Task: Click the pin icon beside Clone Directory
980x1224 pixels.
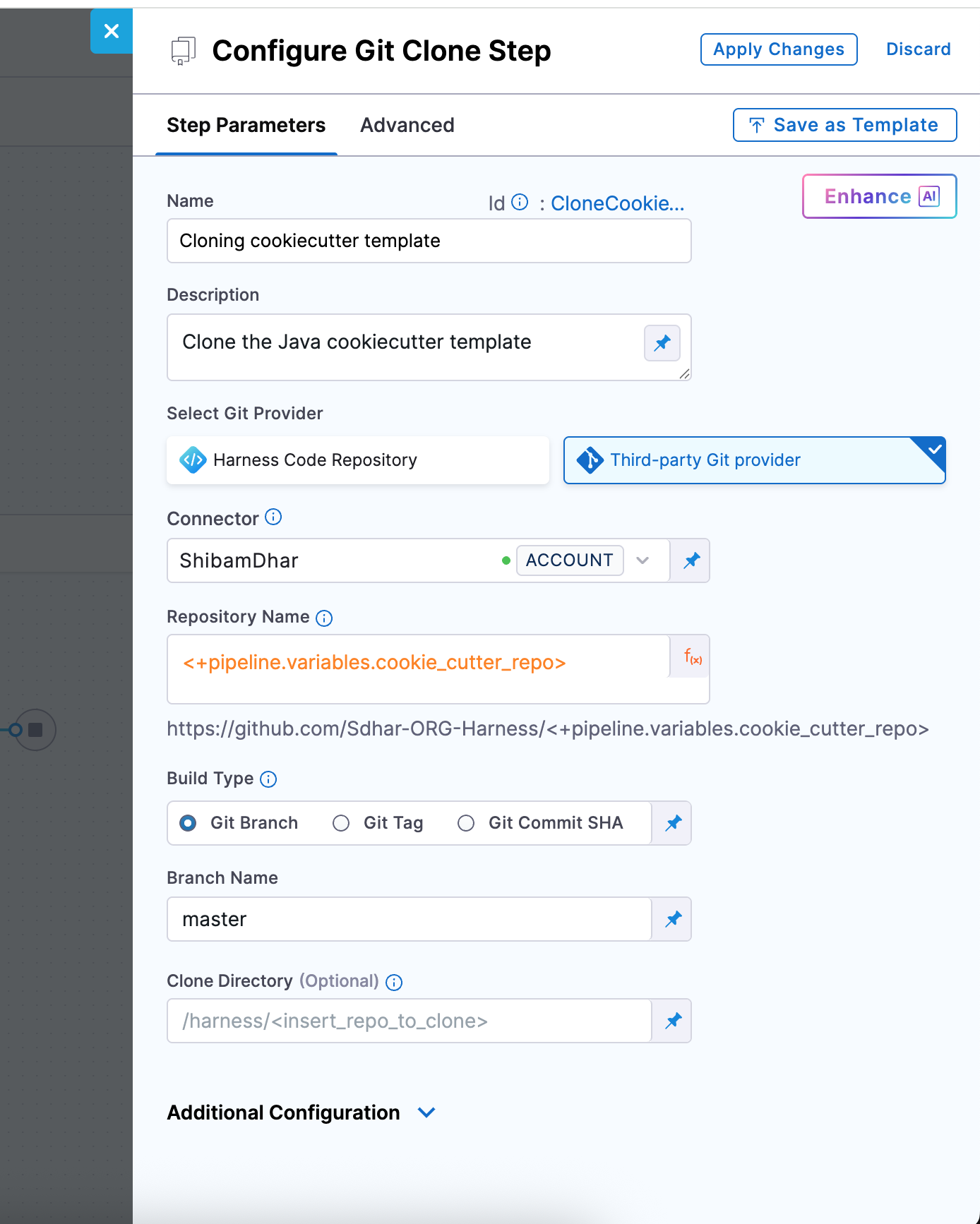Action: 673,1021
